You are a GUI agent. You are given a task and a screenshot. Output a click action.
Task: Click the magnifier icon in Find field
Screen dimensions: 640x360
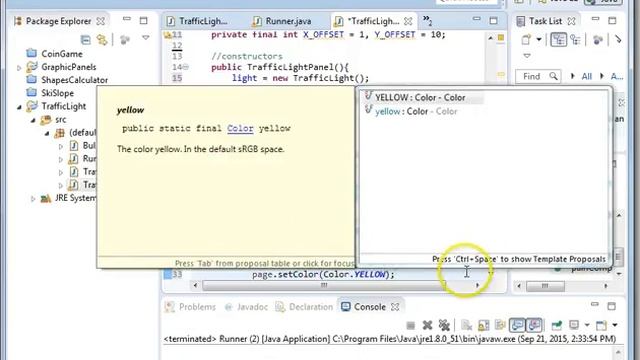pos(553,76)
